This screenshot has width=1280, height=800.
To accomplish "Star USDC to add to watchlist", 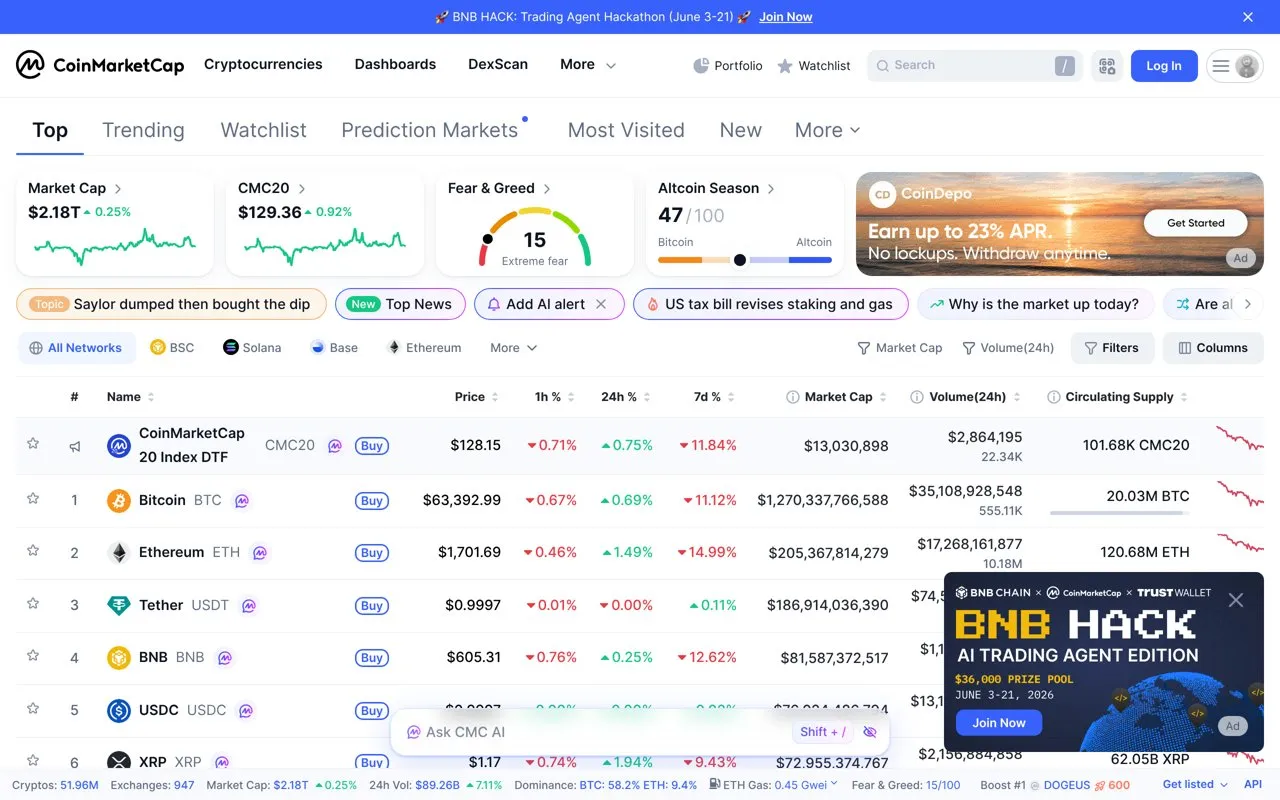I will [33, 708].
